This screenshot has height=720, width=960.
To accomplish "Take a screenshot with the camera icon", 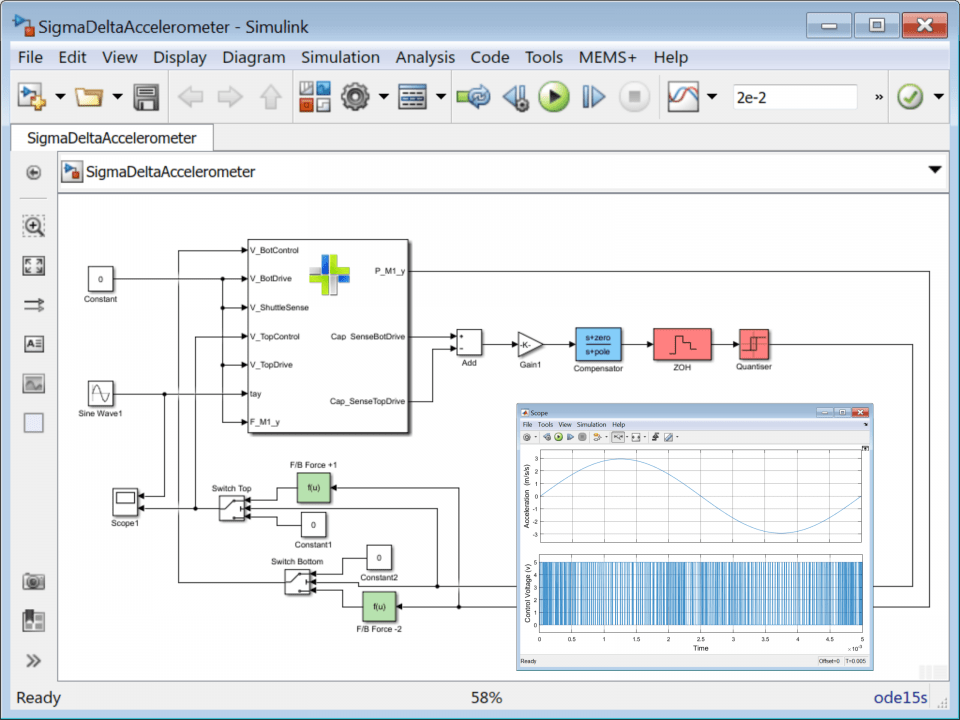I will pos(34,581).
